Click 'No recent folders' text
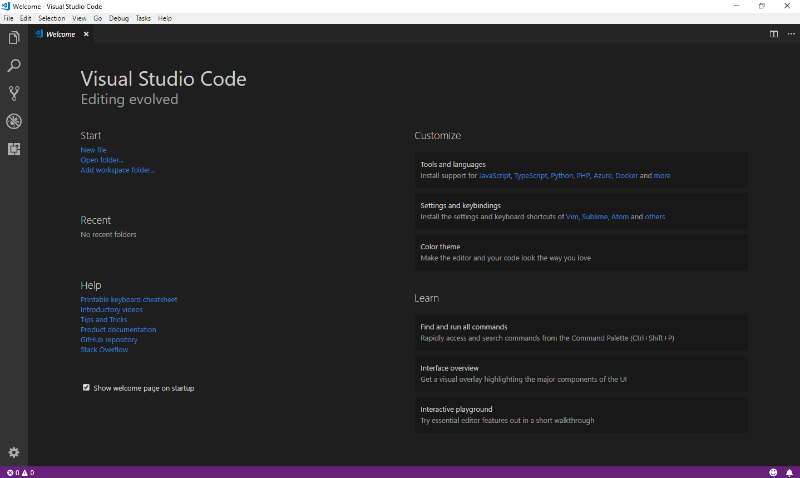 click(x=108, y=235)
